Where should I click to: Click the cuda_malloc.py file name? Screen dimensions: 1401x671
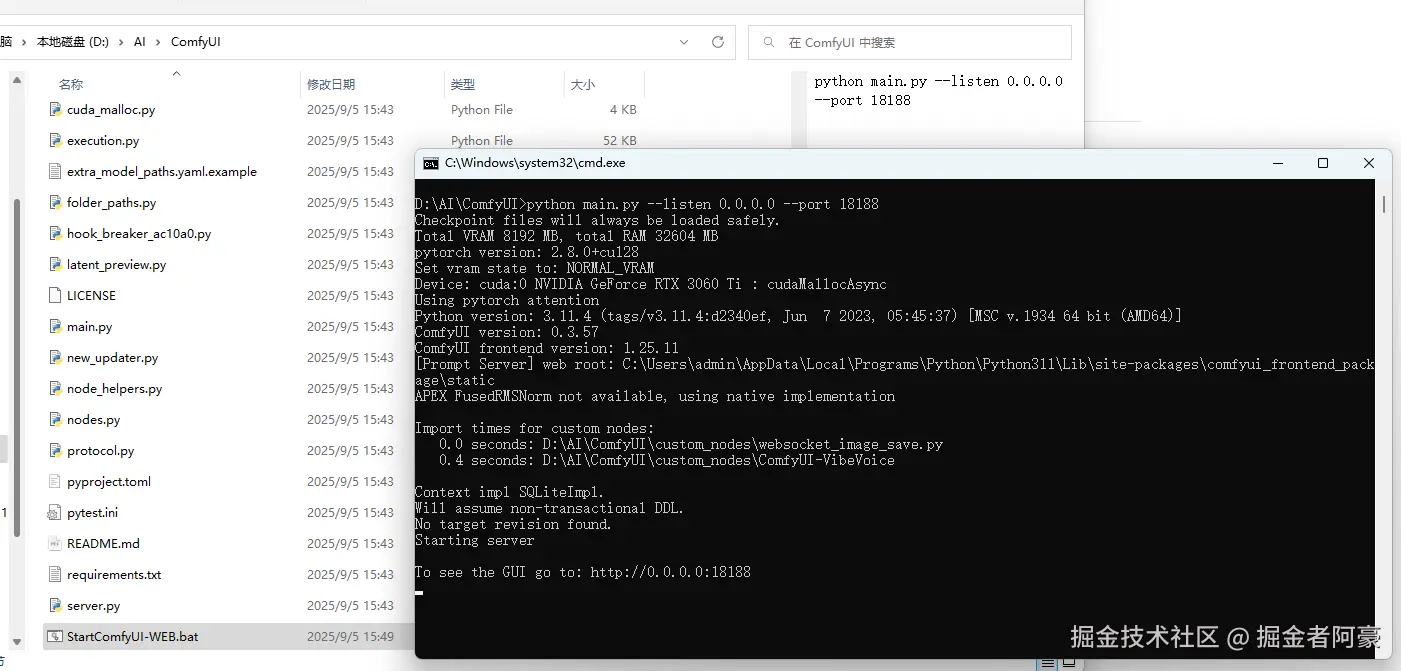tap(111, 109)
